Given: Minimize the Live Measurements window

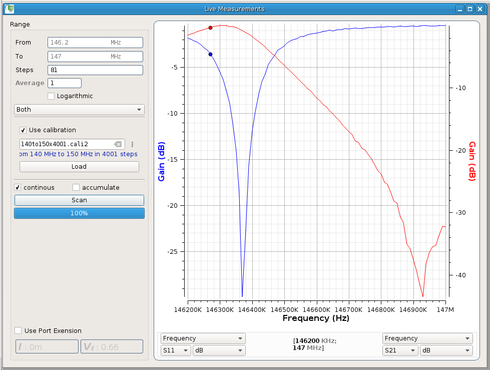Looking at the screenshot, I should tap(460, 9).
